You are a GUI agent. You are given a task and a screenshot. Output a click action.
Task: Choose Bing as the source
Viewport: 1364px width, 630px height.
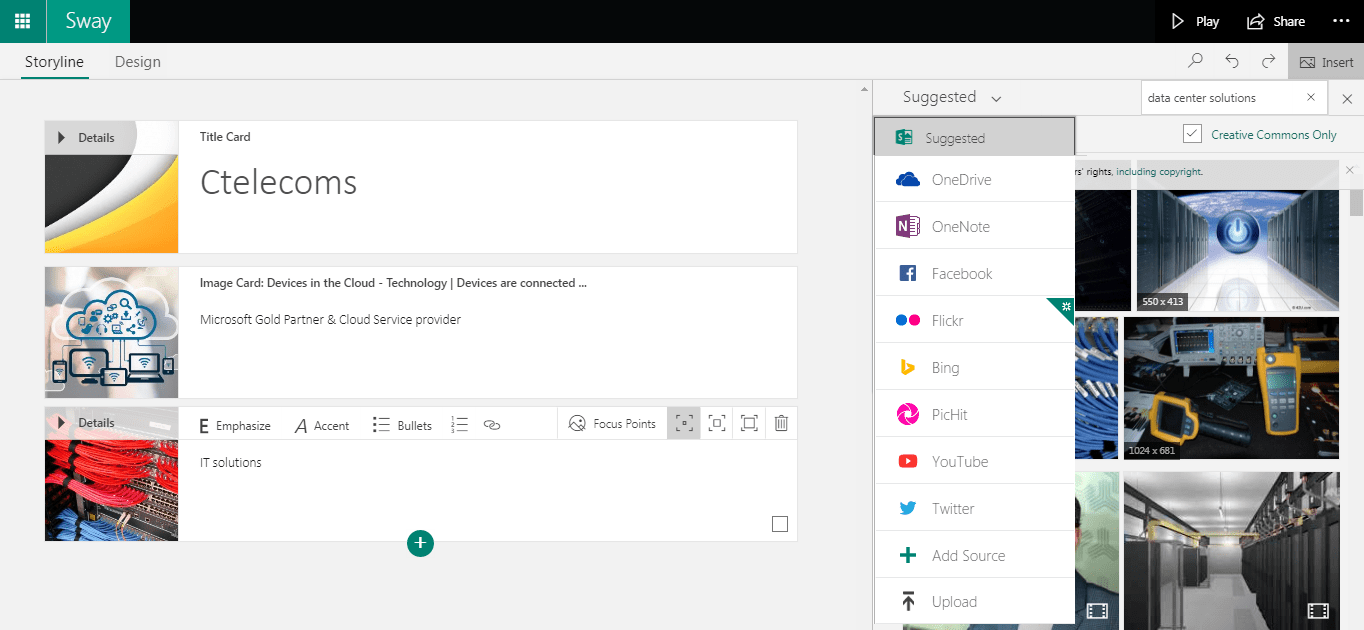point(974,367)
